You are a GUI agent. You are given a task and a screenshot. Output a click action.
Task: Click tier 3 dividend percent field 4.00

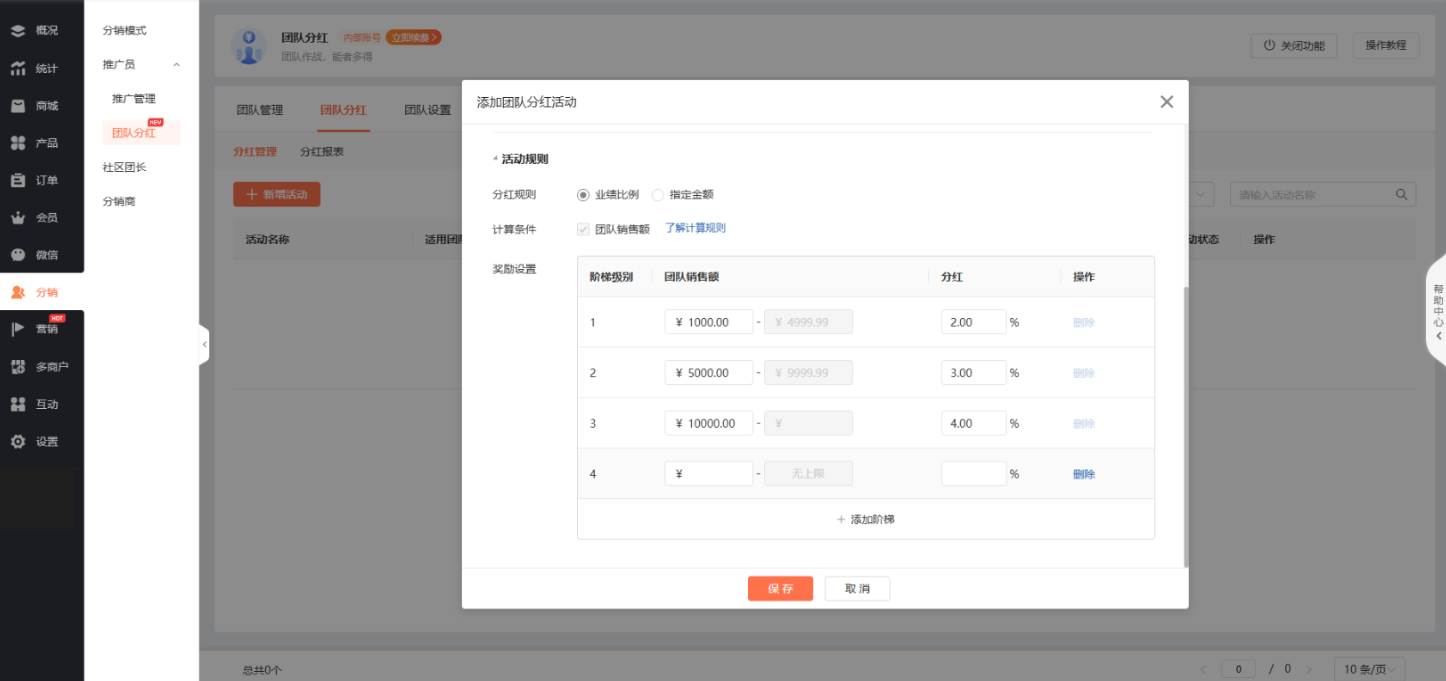coord(974,423)
